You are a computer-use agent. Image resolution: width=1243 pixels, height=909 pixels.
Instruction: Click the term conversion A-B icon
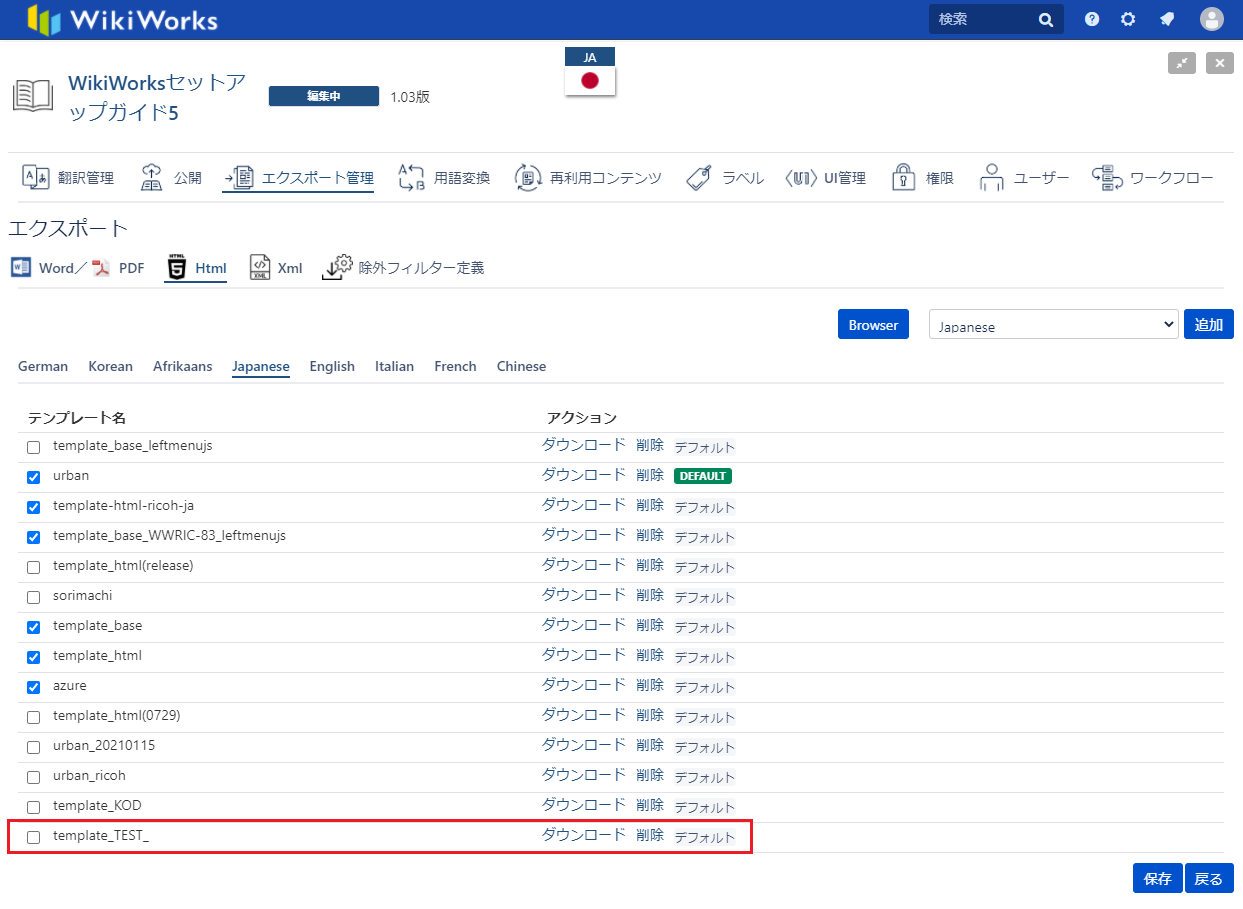tap(412, 178)
